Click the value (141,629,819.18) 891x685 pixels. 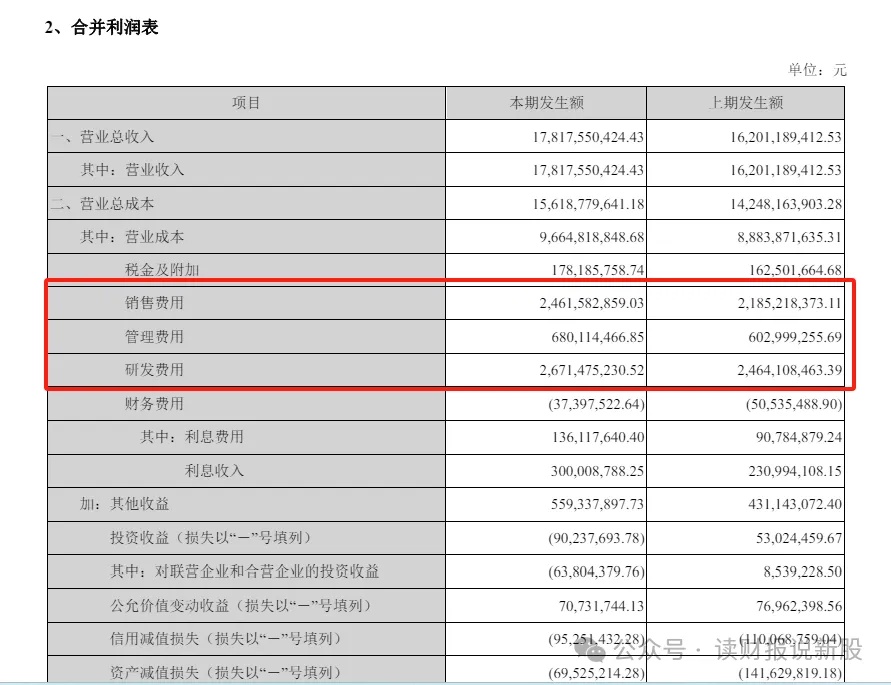pyautogui.click(x=790, y=674)
